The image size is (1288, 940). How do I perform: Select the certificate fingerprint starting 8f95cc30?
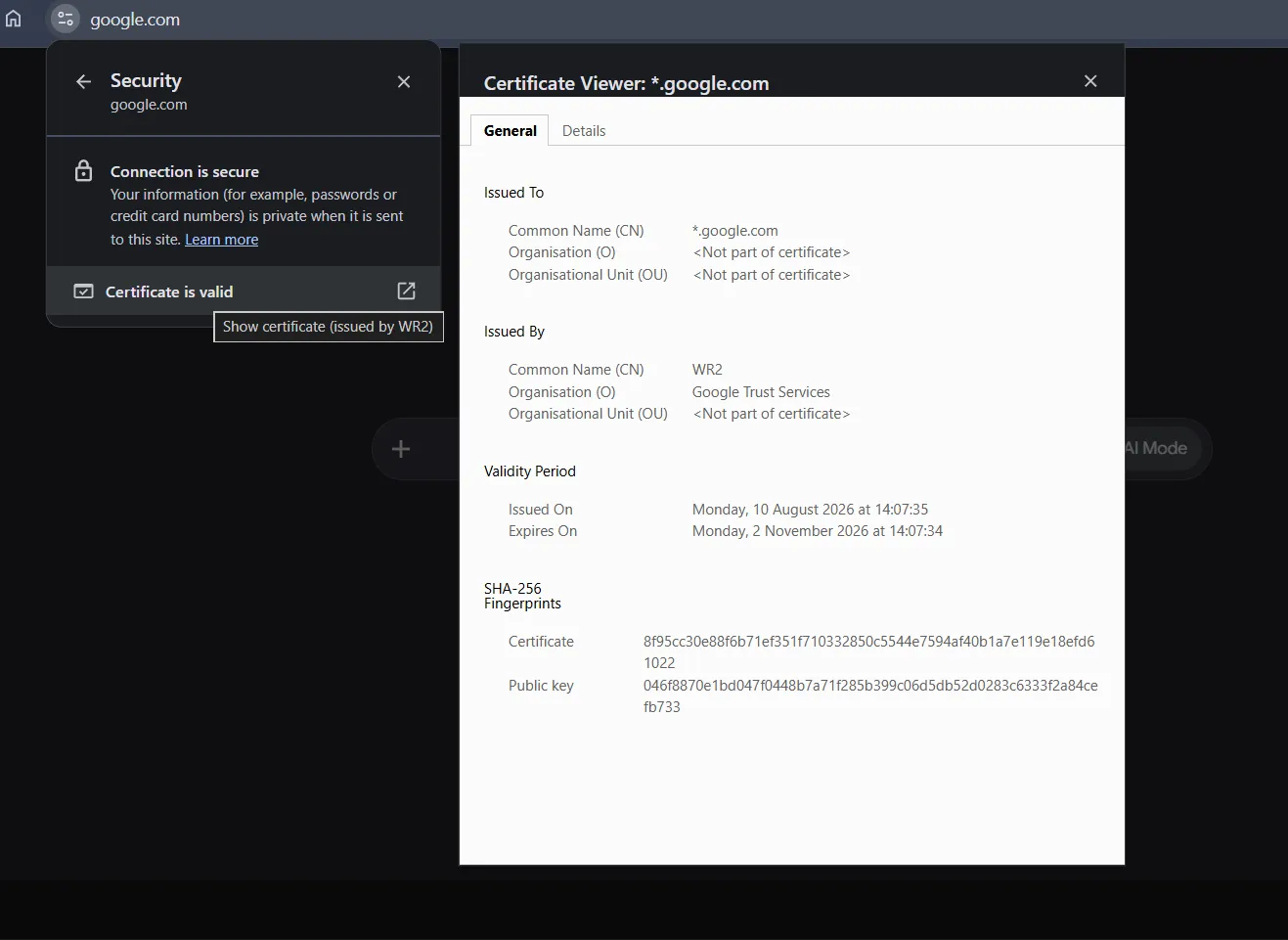868,652
